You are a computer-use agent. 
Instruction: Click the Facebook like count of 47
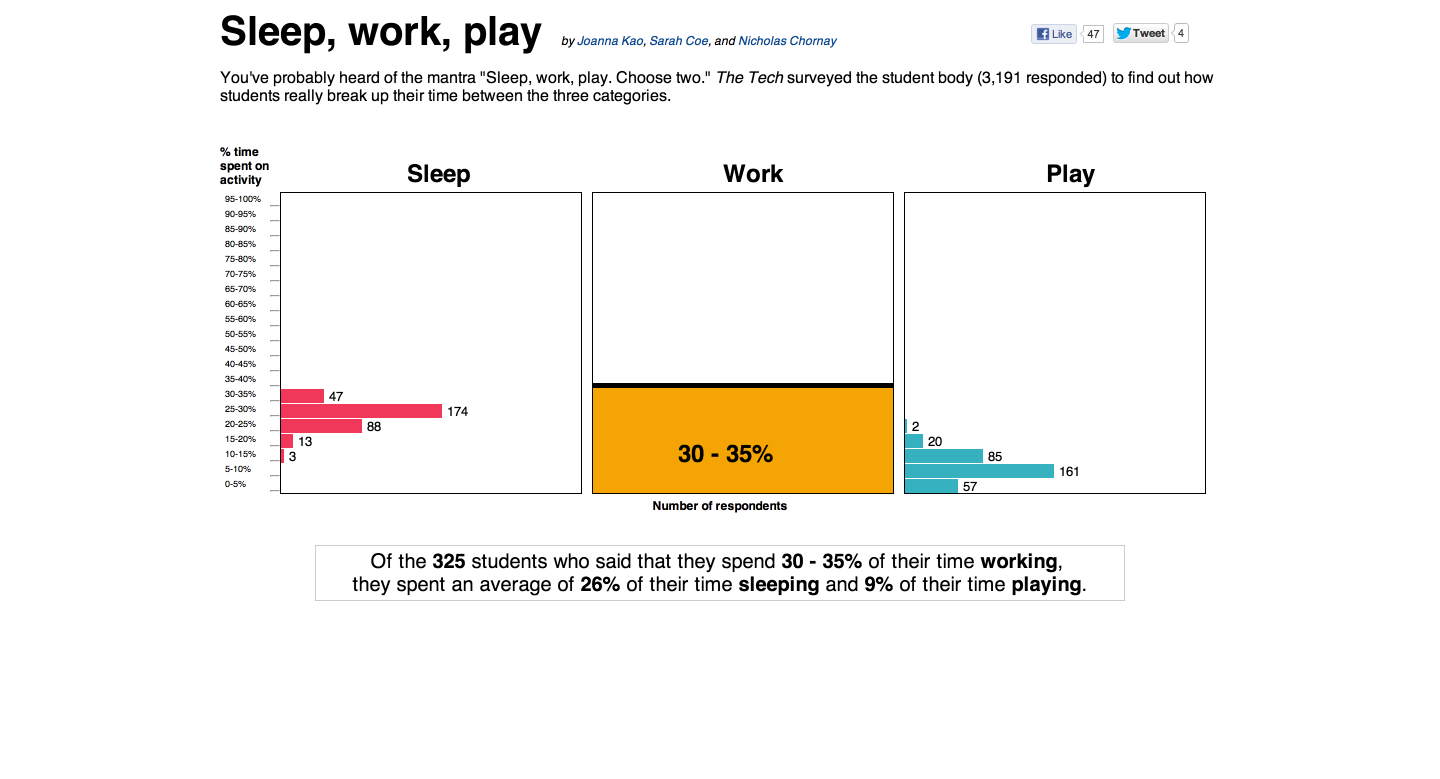(x=1093, y=34)
